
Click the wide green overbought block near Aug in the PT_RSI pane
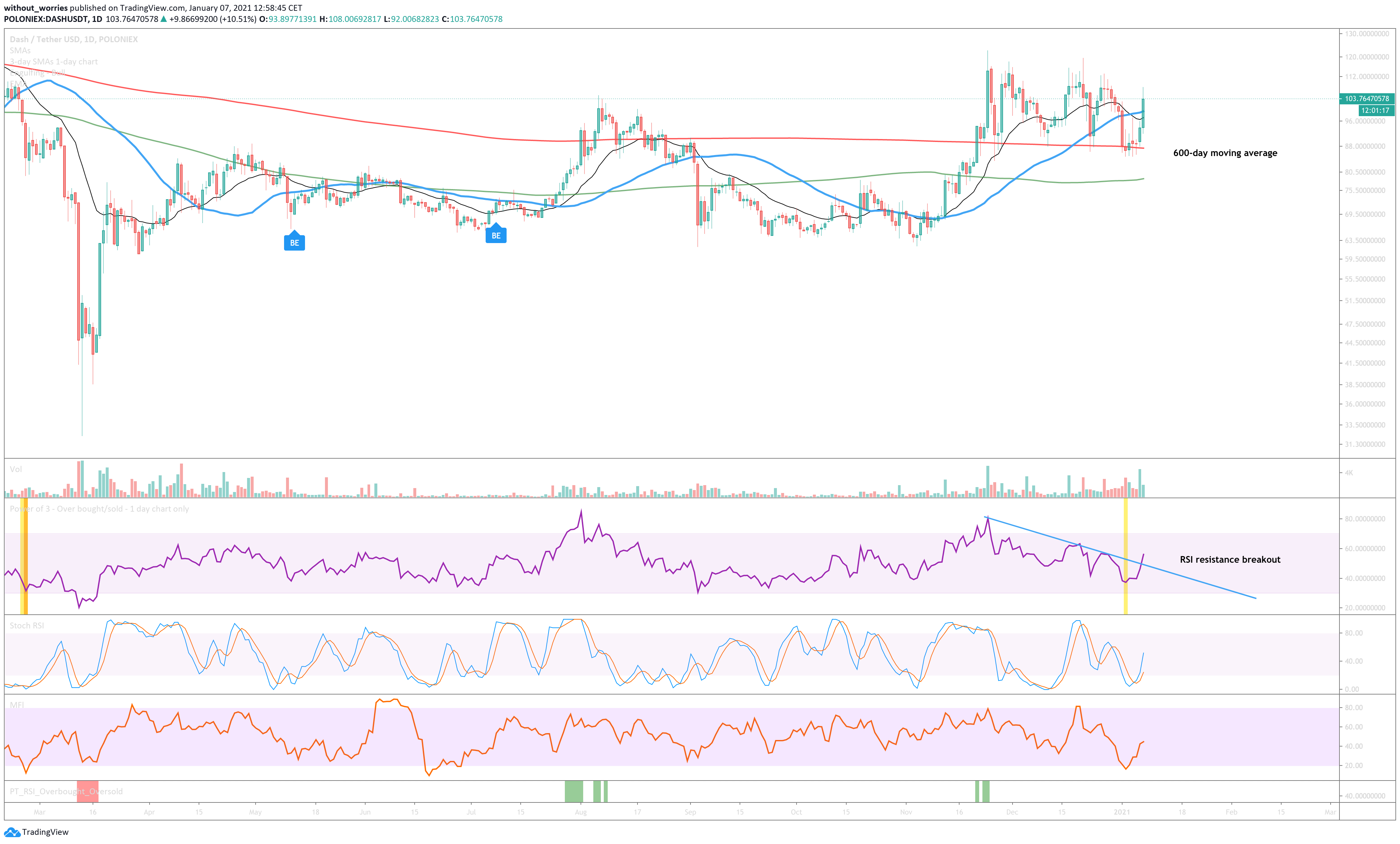pyautogui.click(x=574, y=791)
